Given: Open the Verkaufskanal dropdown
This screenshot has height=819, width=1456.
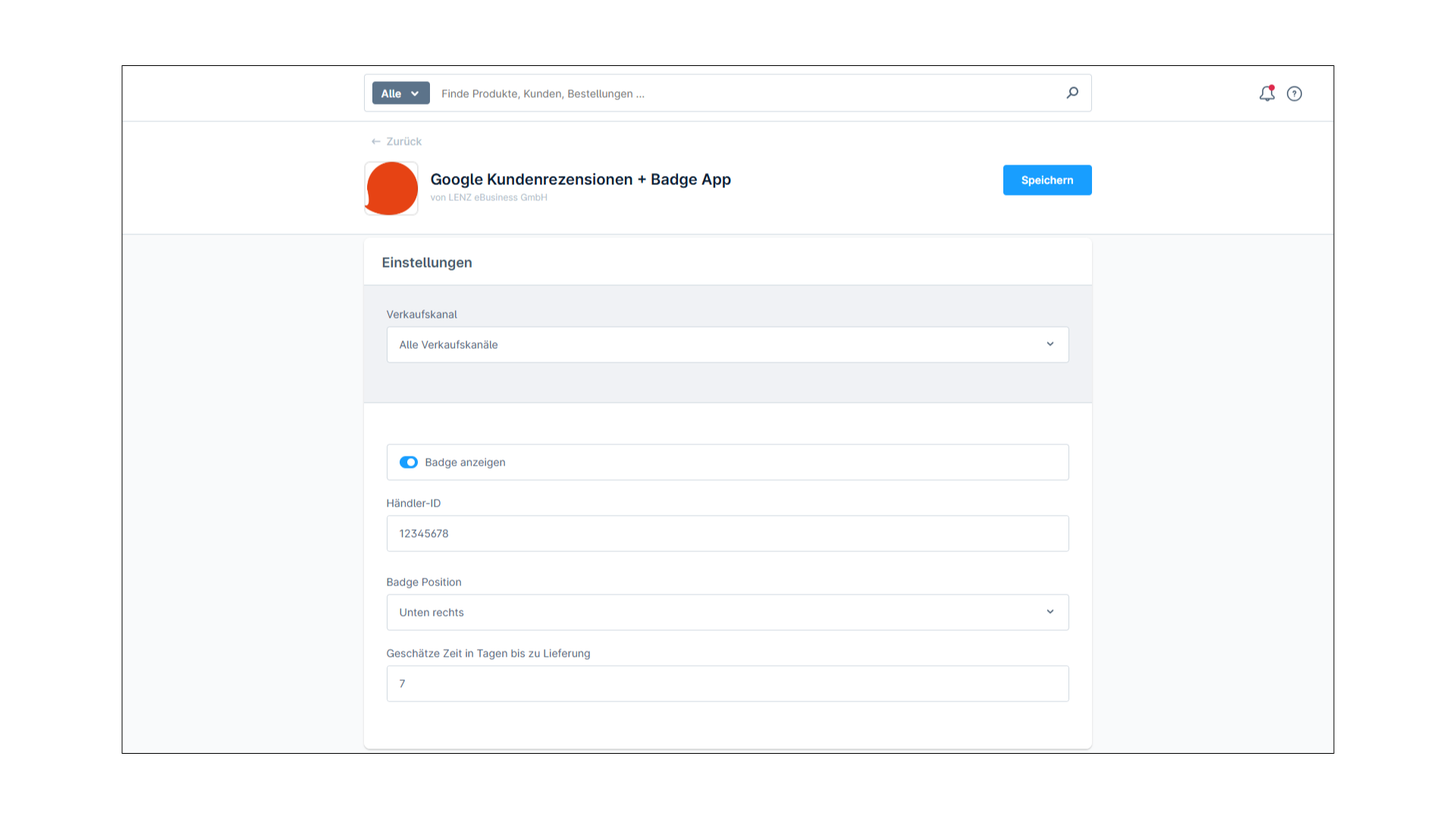Looking at the screenshot, I should tap(728, 344).
